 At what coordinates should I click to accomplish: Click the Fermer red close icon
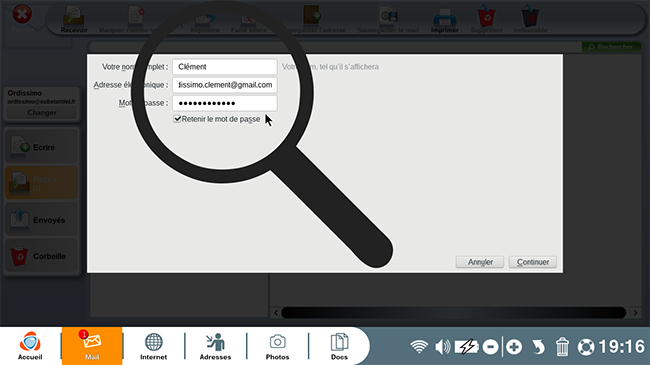(22, 15)
